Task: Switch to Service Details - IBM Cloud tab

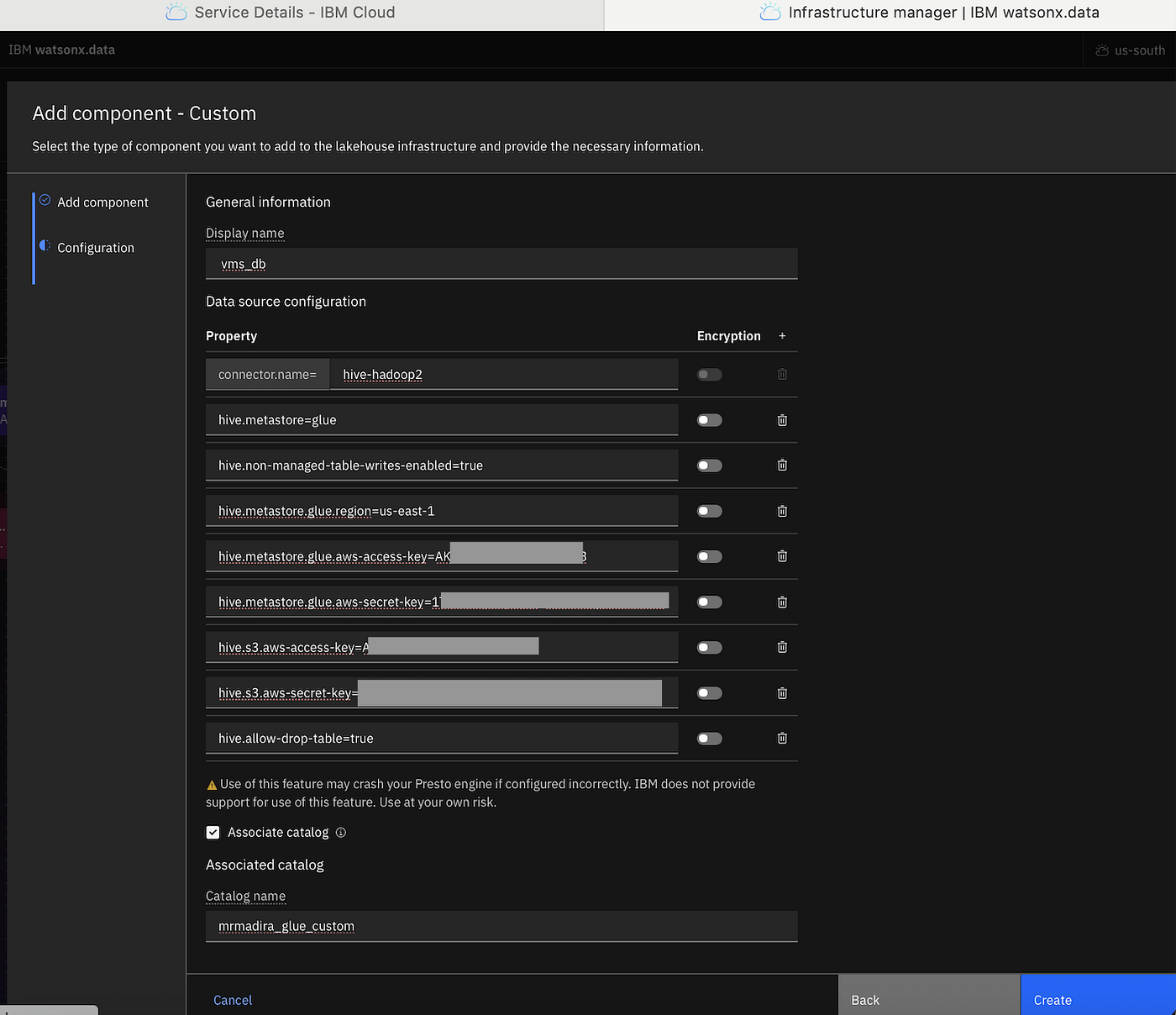Action: coord(302,13)
